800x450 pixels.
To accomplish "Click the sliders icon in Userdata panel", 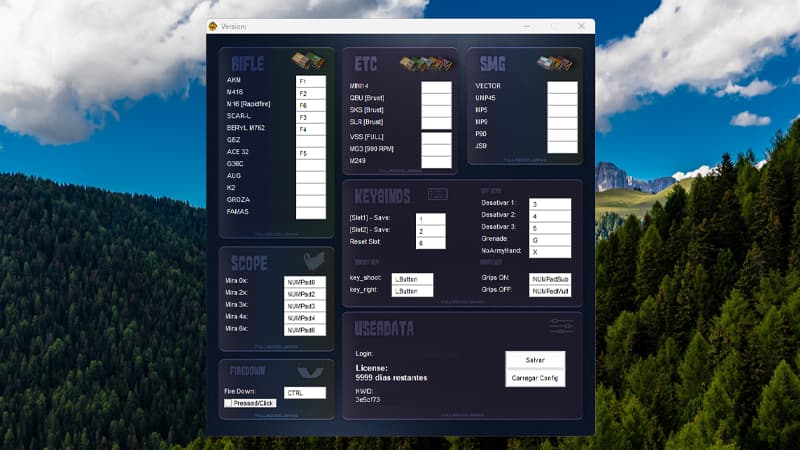I will (561, 326).
